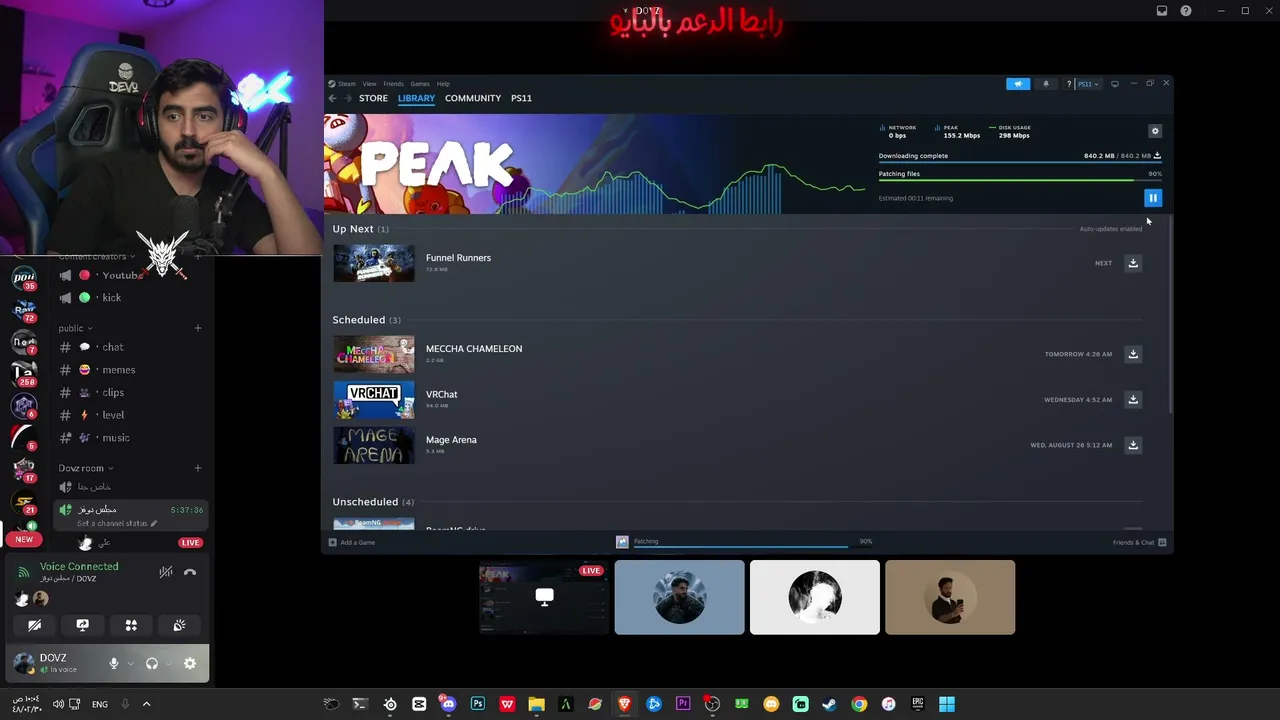1280x720 pixels.
Task: Open Brave browser from the taskbar
Action: [625, 704]
